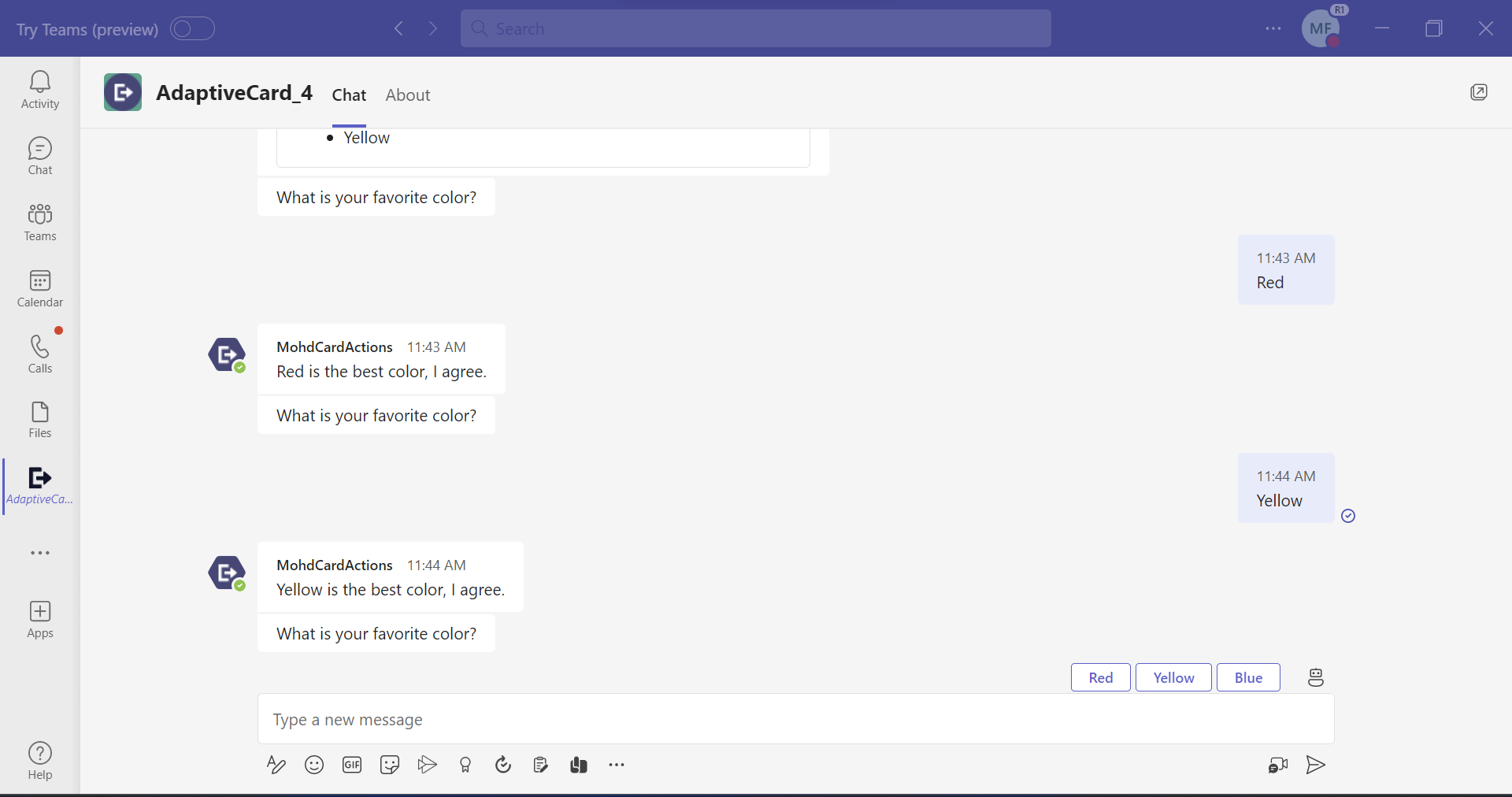Click the 'Yellow' bullet item in top card
1512x797 pixels.
[x=367, y=138]
